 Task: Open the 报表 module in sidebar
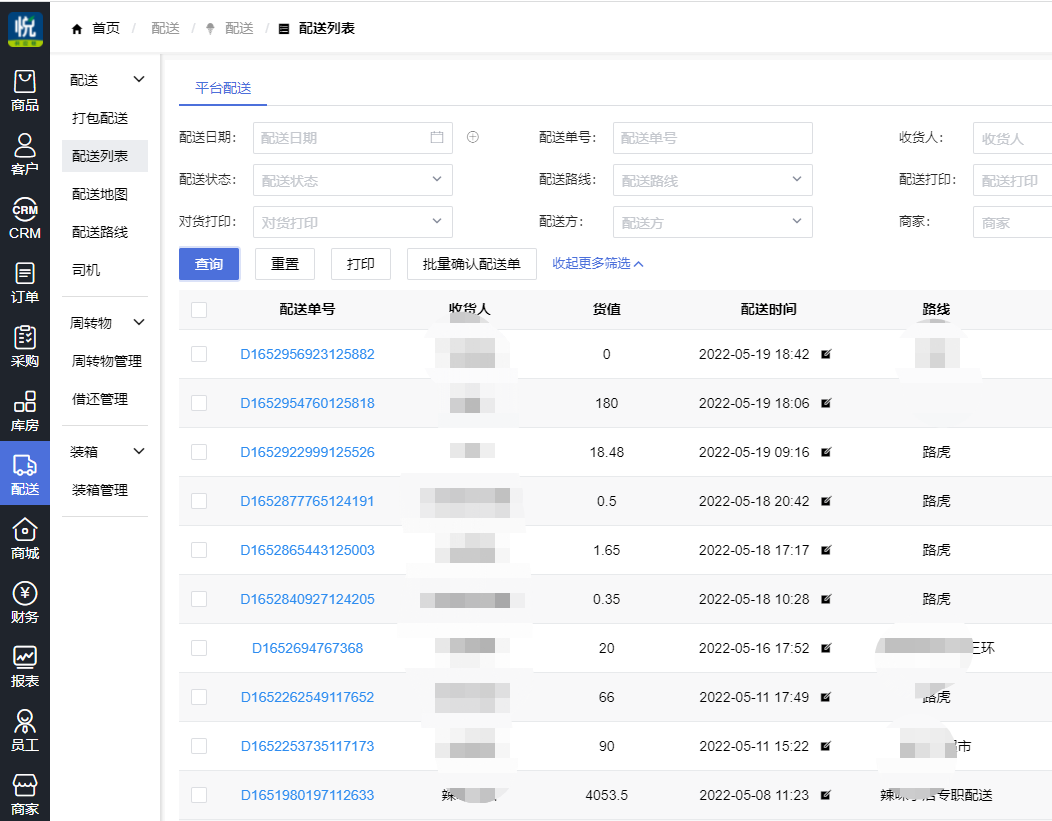pyautogui.click(x=25, y=667)
